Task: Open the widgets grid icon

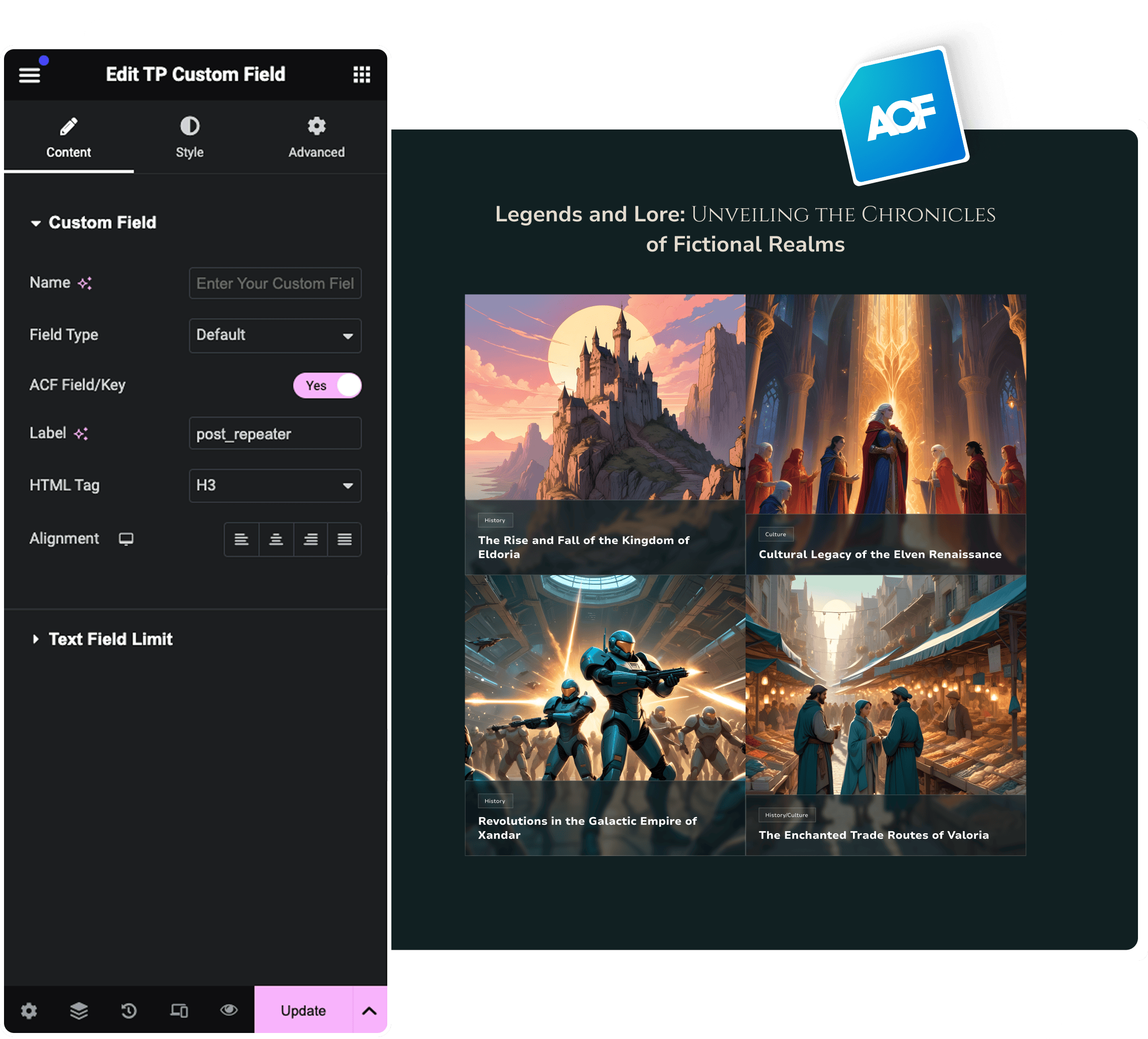Action: (x=362, y=75)
